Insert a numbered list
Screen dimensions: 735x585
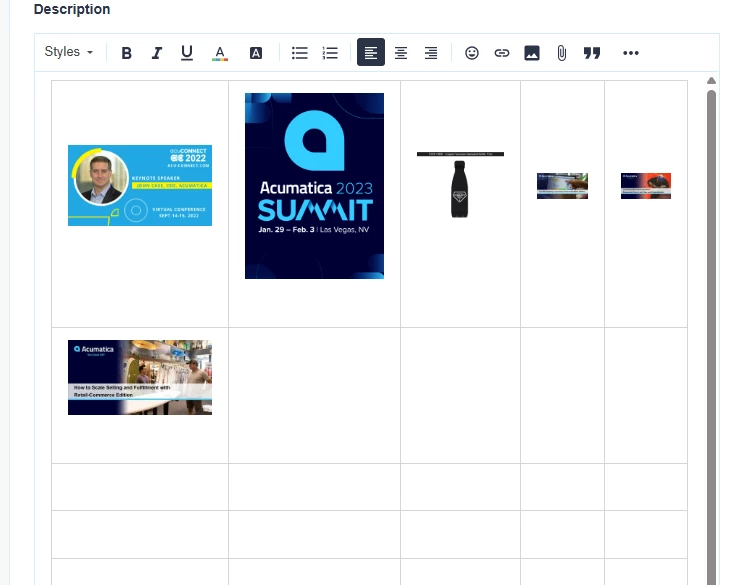point(330,53)
